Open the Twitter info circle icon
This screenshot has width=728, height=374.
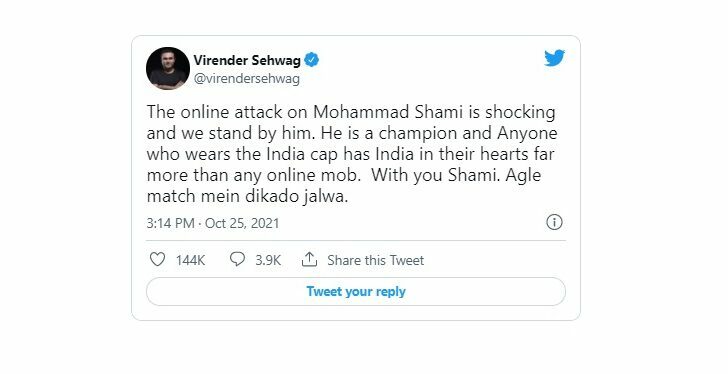[x=554, y=222]
